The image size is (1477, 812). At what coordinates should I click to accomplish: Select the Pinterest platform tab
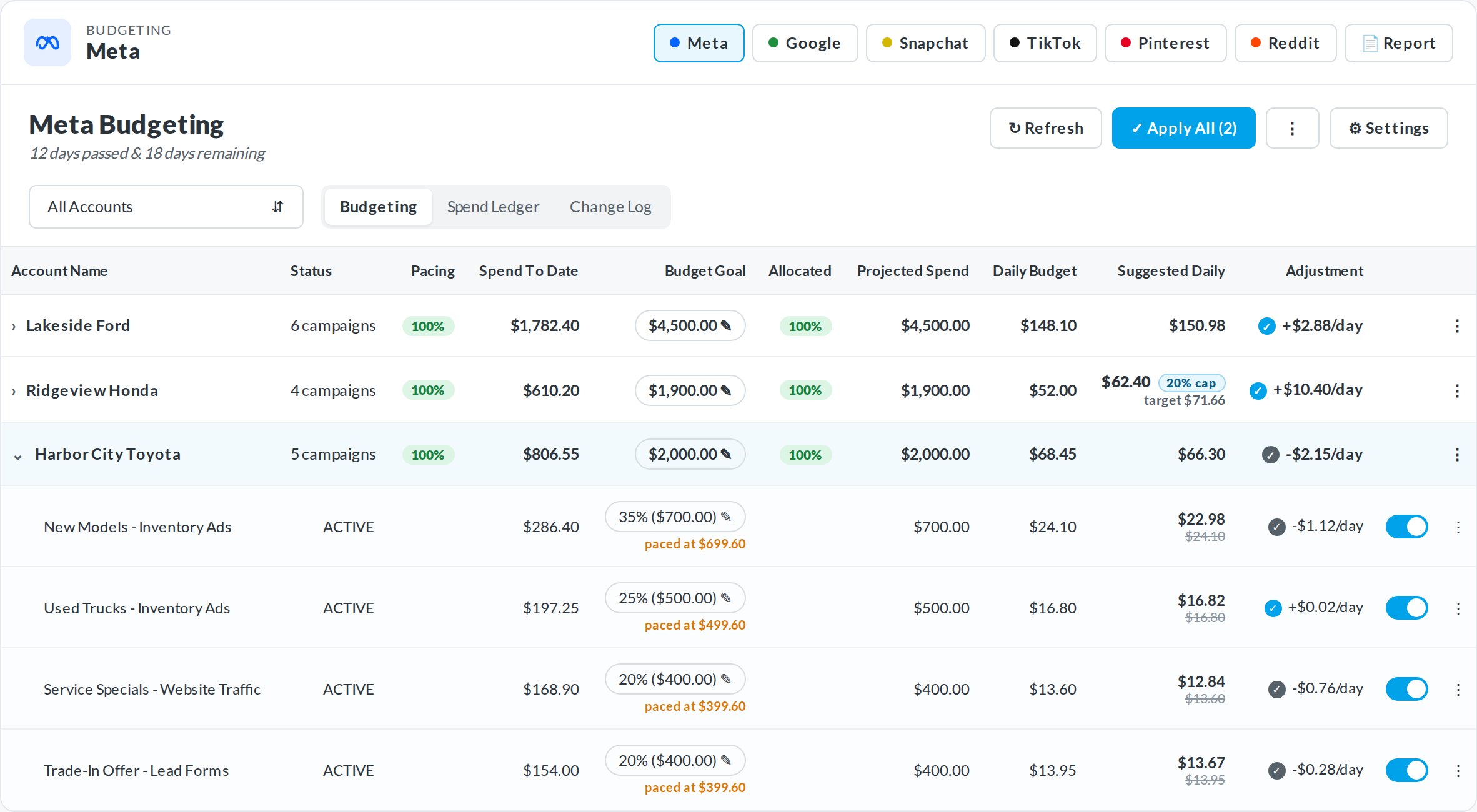pyautogui.click(x=1165, y=43)
